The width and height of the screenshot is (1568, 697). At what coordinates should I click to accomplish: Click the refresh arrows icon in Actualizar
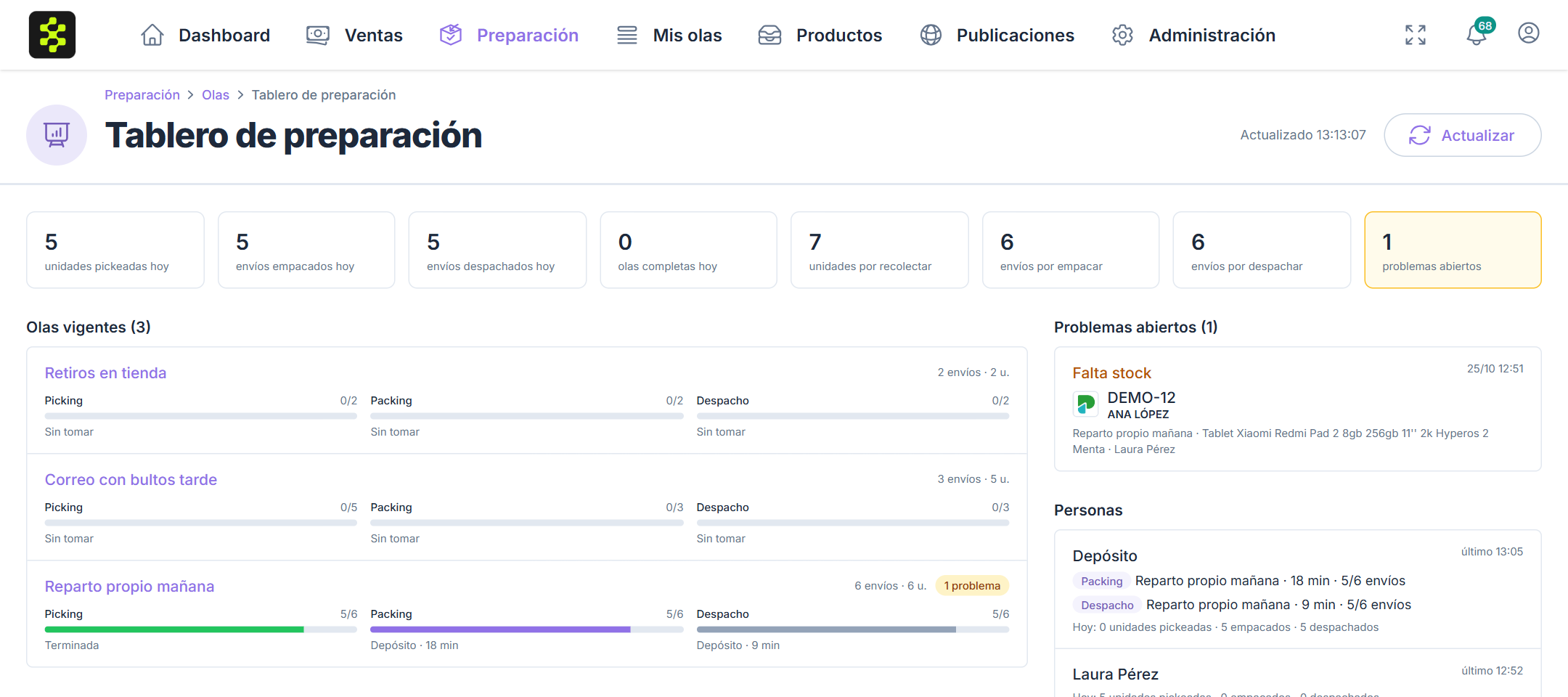pos(1420,135)
